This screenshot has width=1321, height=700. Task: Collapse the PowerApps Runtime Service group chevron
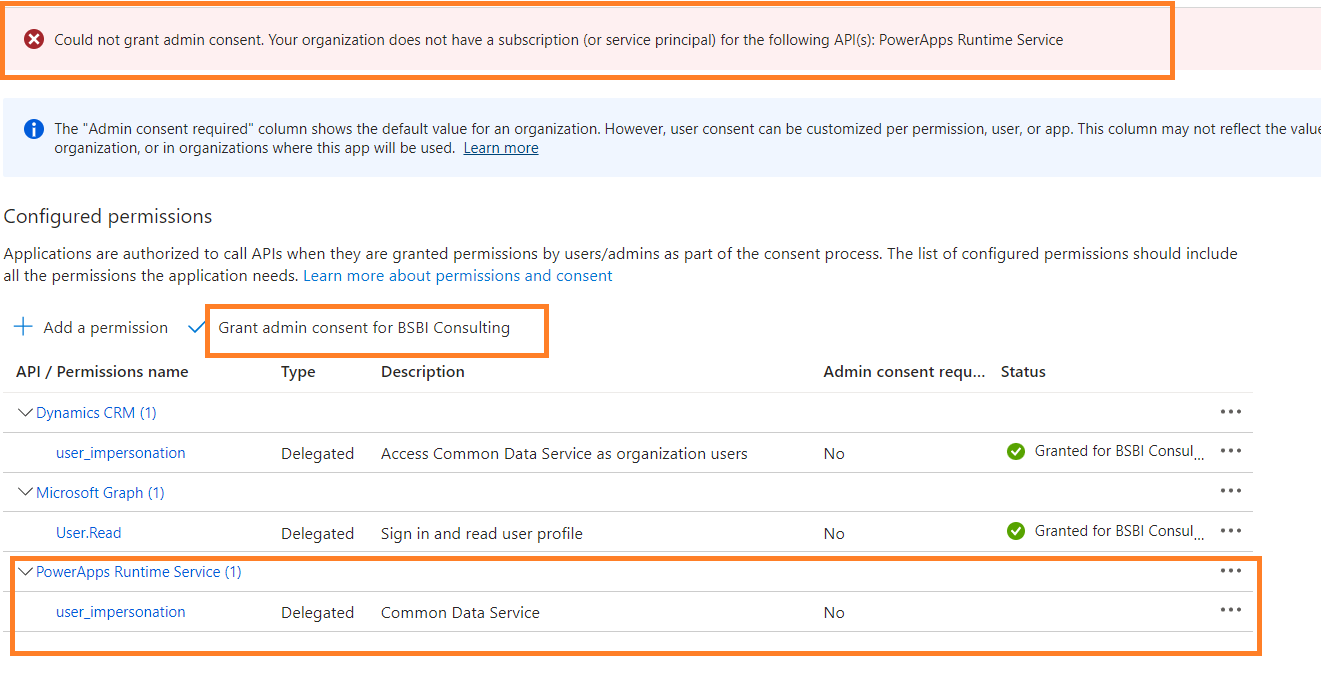point(26,571)
